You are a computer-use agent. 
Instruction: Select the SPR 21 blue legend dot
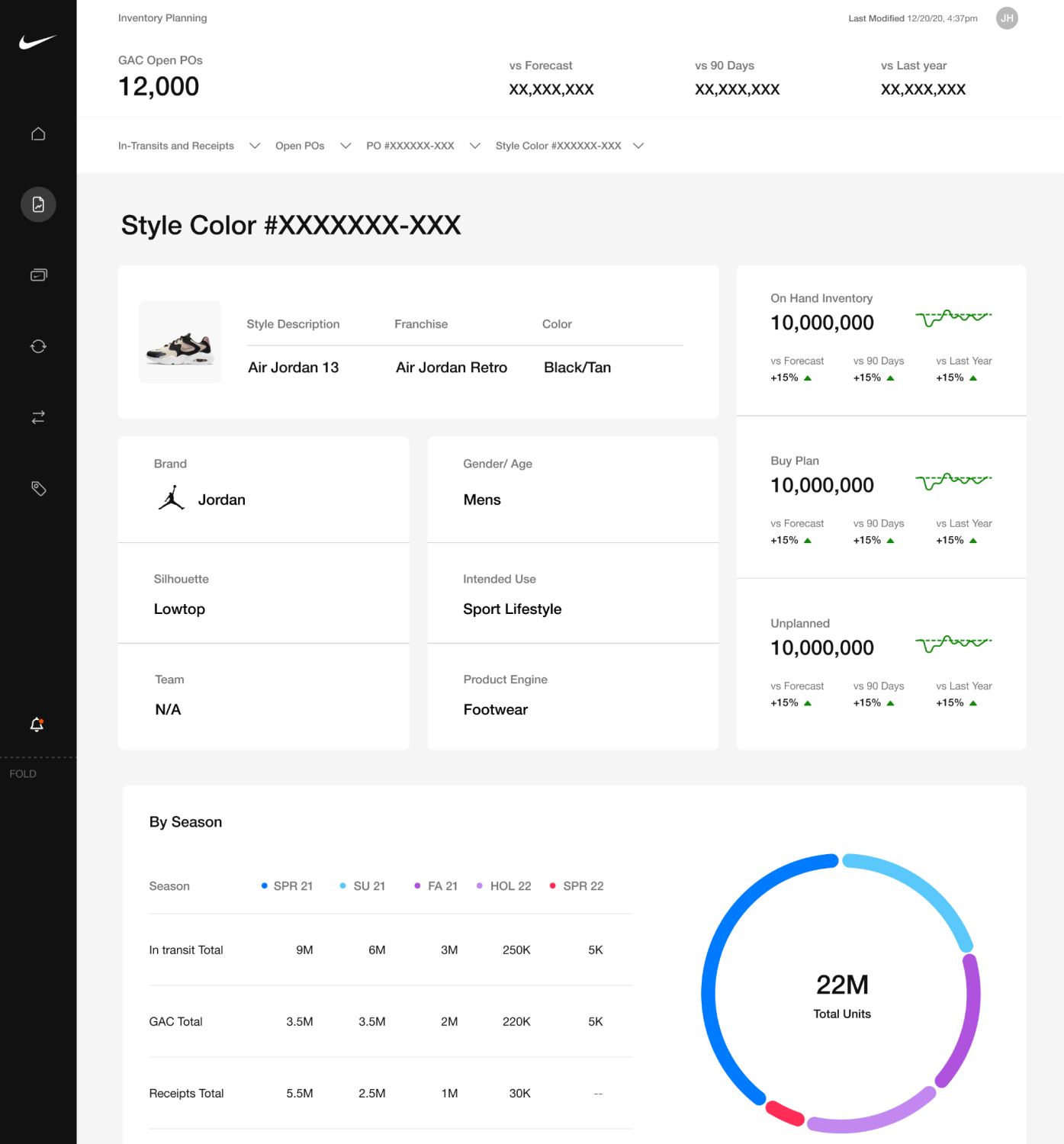click(264, 885)
